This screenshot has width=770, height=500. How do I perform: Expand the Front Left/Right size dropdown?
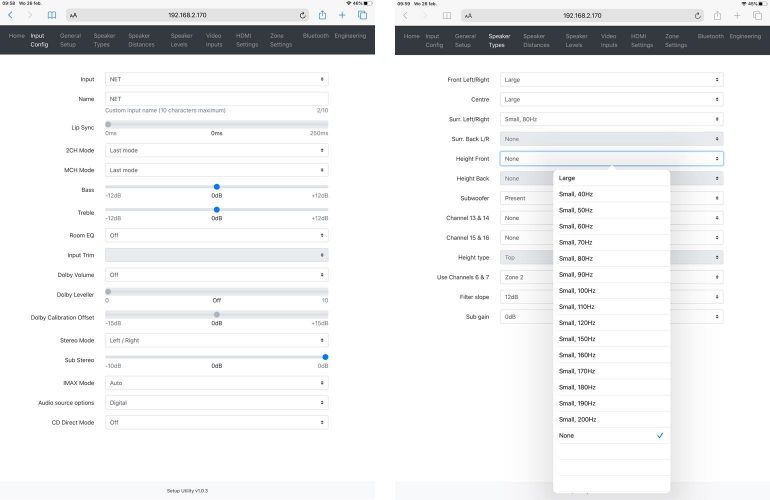pos(611,79)
